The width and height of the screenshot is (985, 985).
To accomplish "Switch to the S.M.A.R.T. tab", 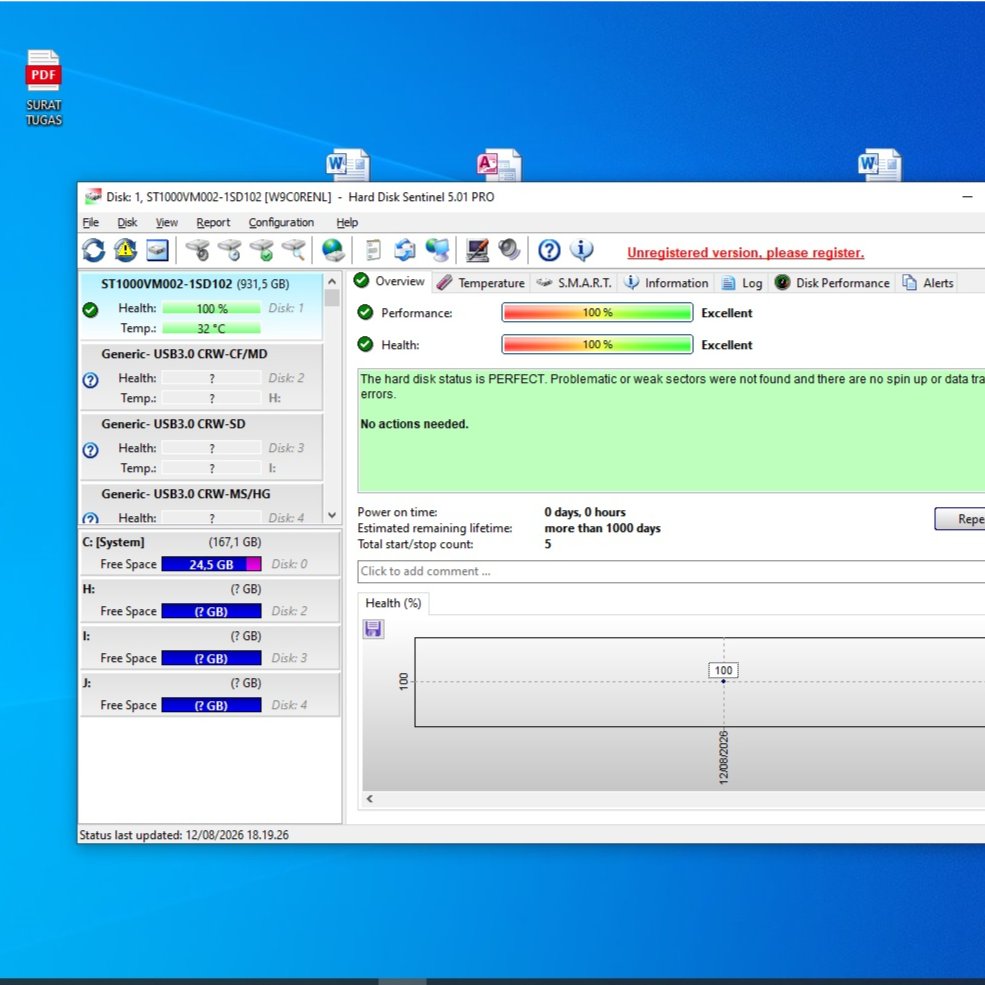I will pyautogui.click(x=573, y=283).
